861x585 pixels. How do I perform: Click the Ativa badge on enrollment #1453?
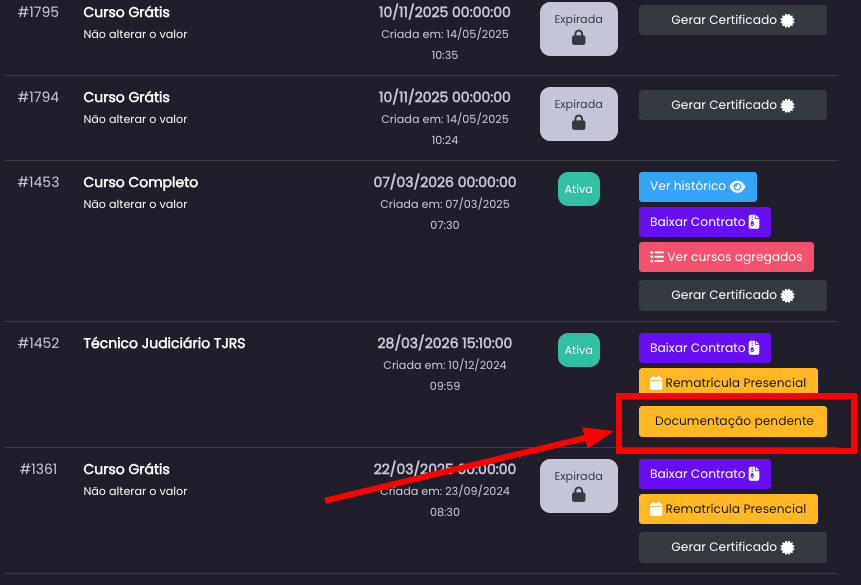[x=578, y=189]
